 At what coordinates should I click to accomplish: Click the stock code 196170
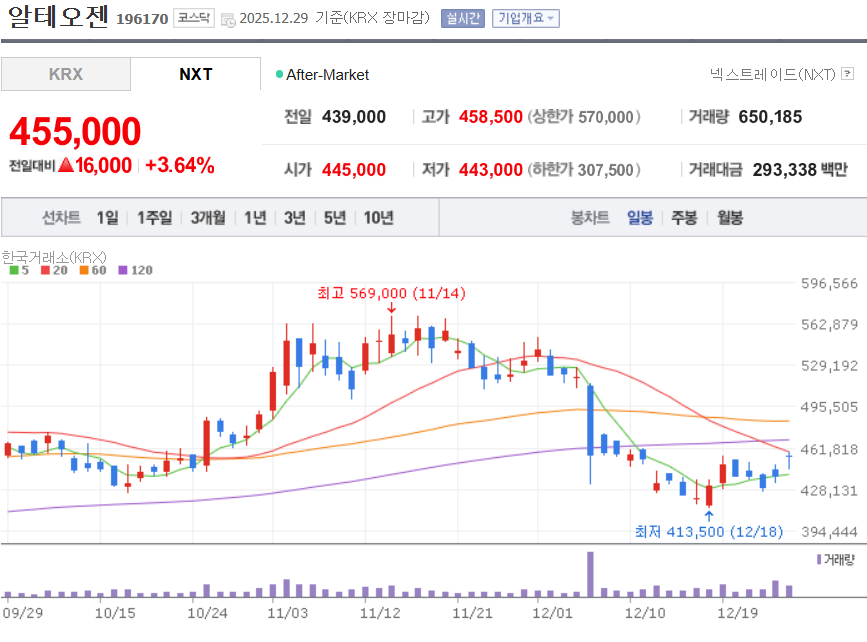(142, 19)
